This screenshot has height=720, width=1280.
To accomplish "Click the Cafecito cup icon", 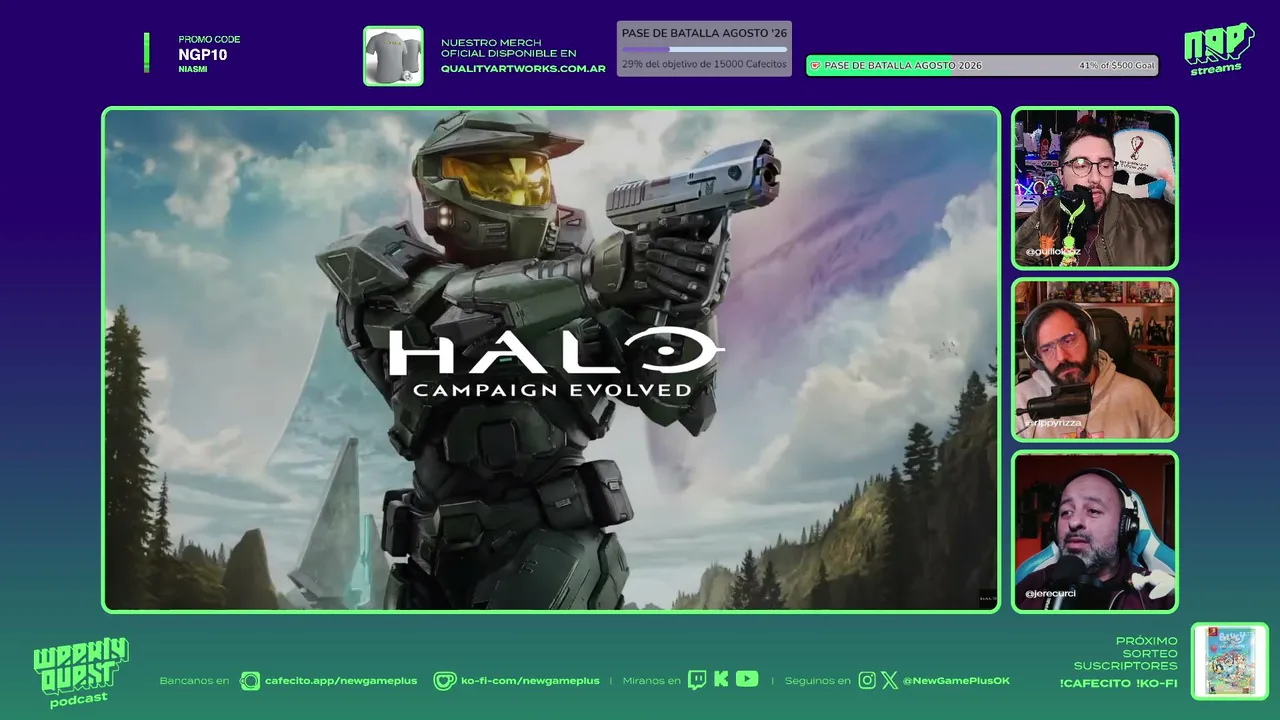I will pos(250,681).
